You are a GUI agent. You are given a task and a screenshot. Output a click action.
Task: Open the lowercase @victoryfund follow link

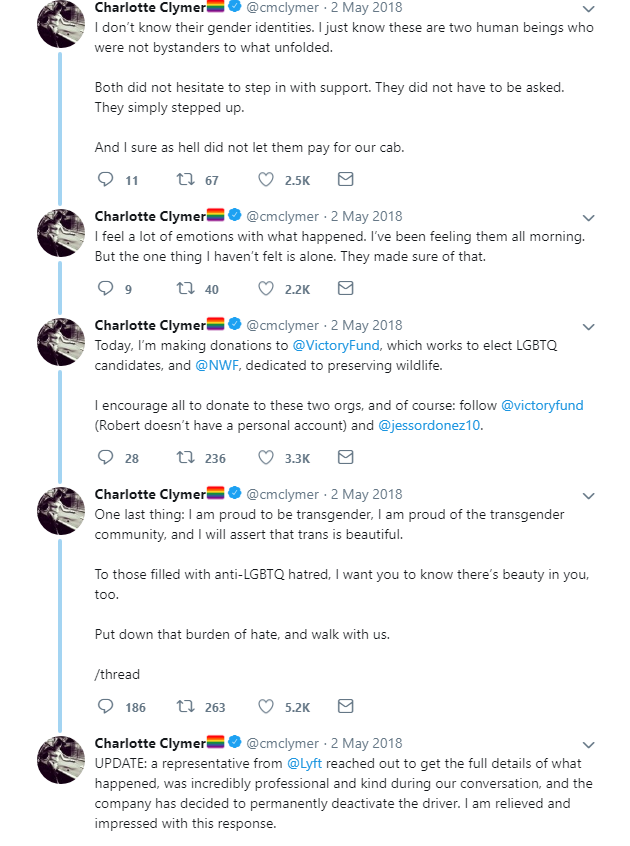(542, 405)
